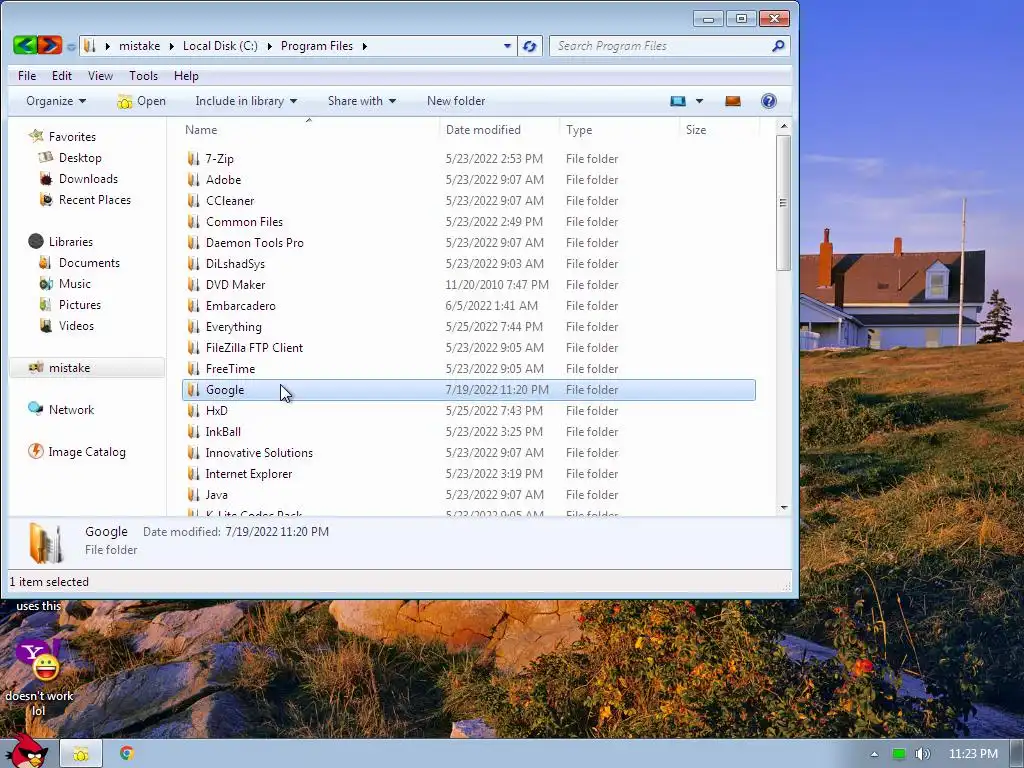The width and height of the screenshot is (1024, 768).
Task: Select the 7-Zip folder icon
Action: pos(193,159)
